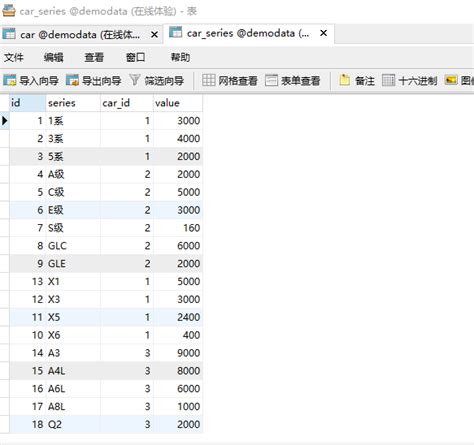Image resolution: width=474 pixels, height=445 pixels.
Task: Click the value cell '9000'
Action: pyautogui.click(x=178, y=353)
